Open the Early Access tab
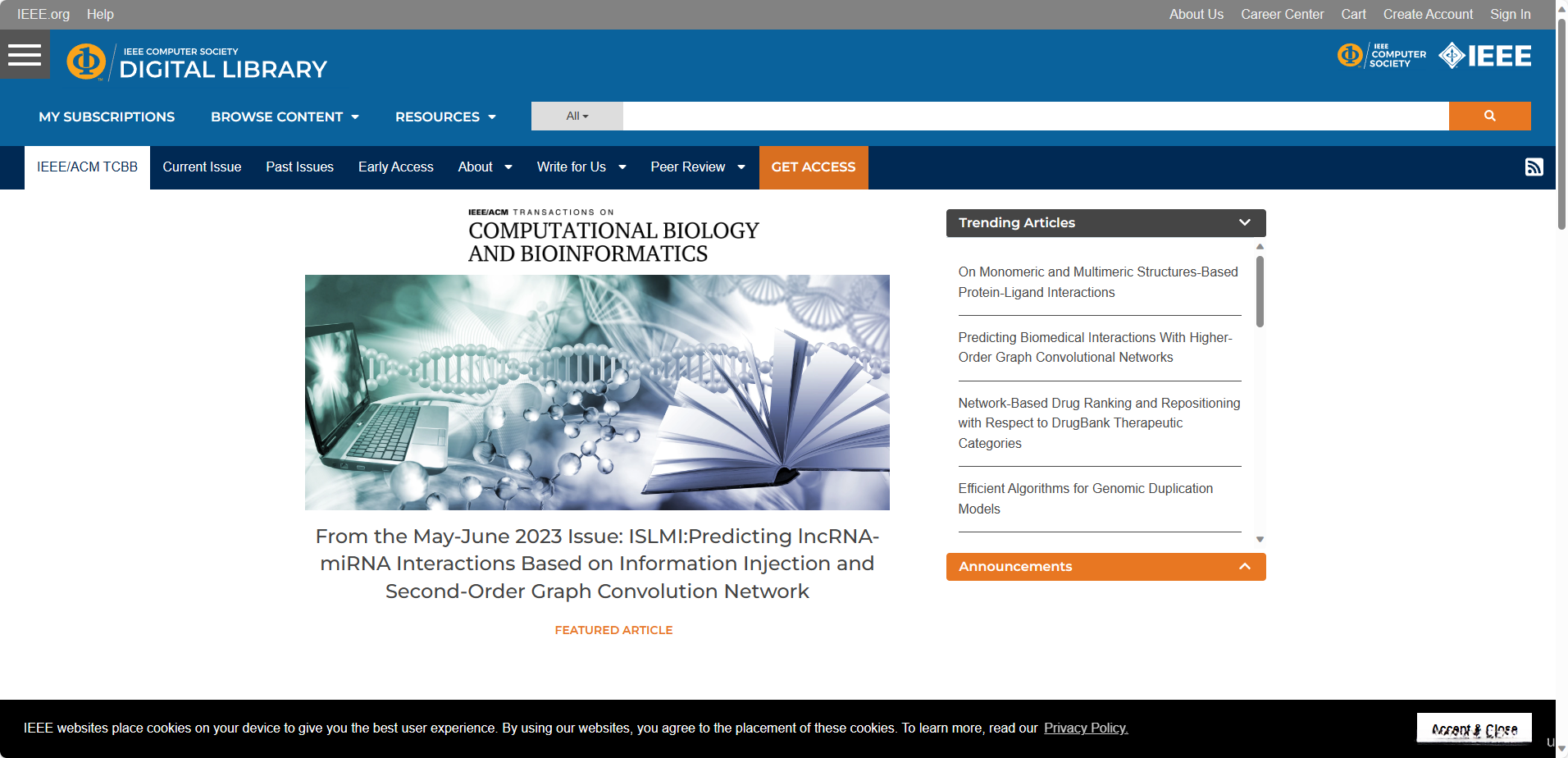This screenshot has height=758, width=1568. [395, 167]
